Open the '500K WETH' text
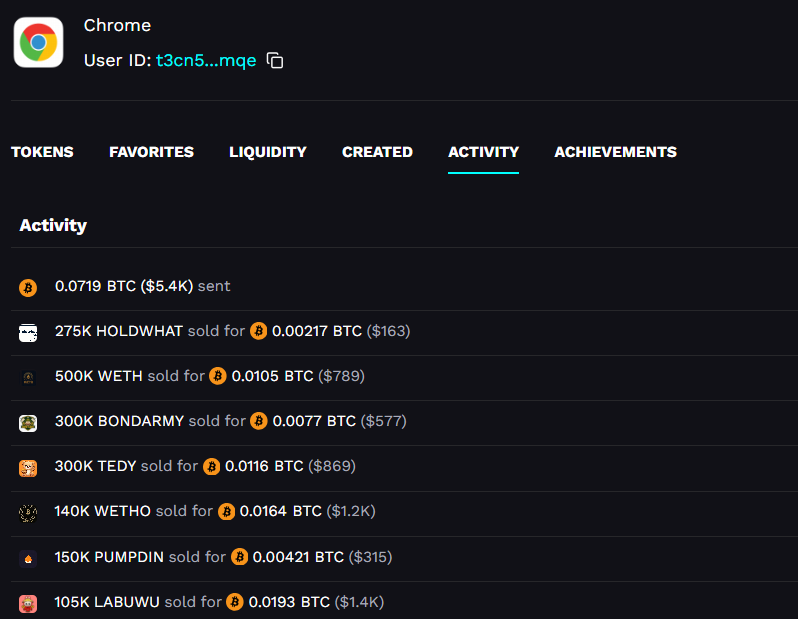Screen dimensions: 798x619 point(99,376)
